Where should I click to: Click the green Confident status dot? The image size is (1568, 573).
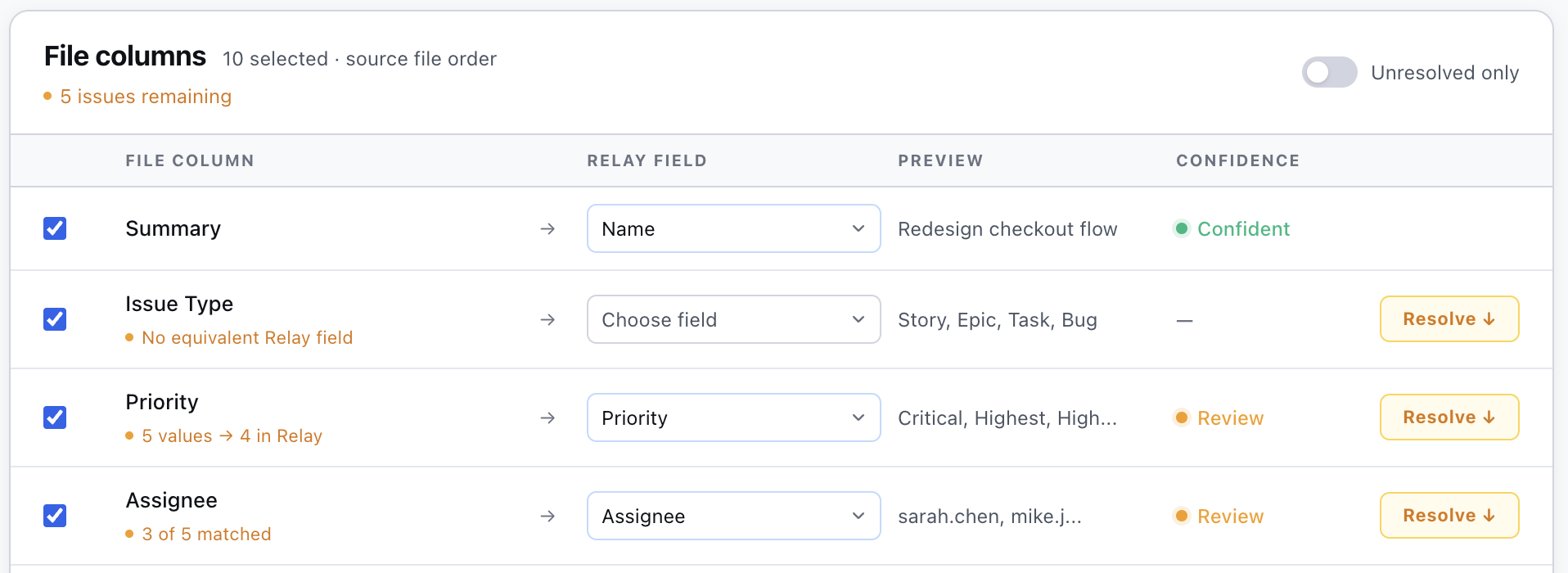1181,228
